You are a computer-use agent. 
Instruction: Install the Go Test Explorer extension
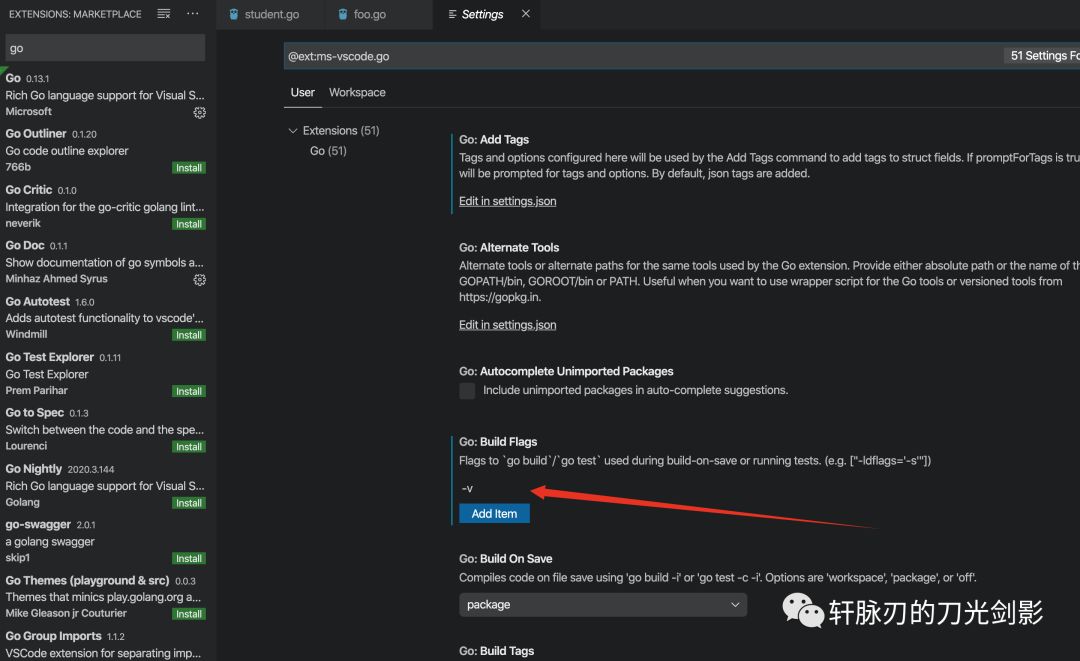tap(189, 392)
